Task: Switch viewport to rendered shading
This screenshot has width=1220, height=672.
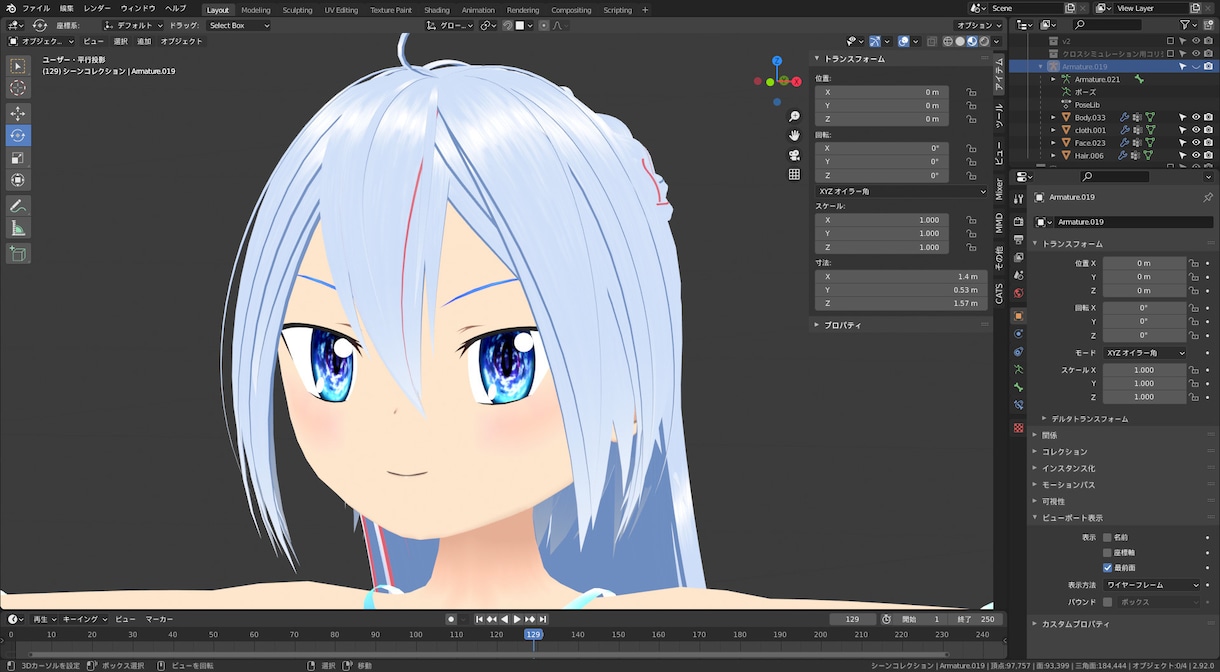Action: [x=984, y=41]
